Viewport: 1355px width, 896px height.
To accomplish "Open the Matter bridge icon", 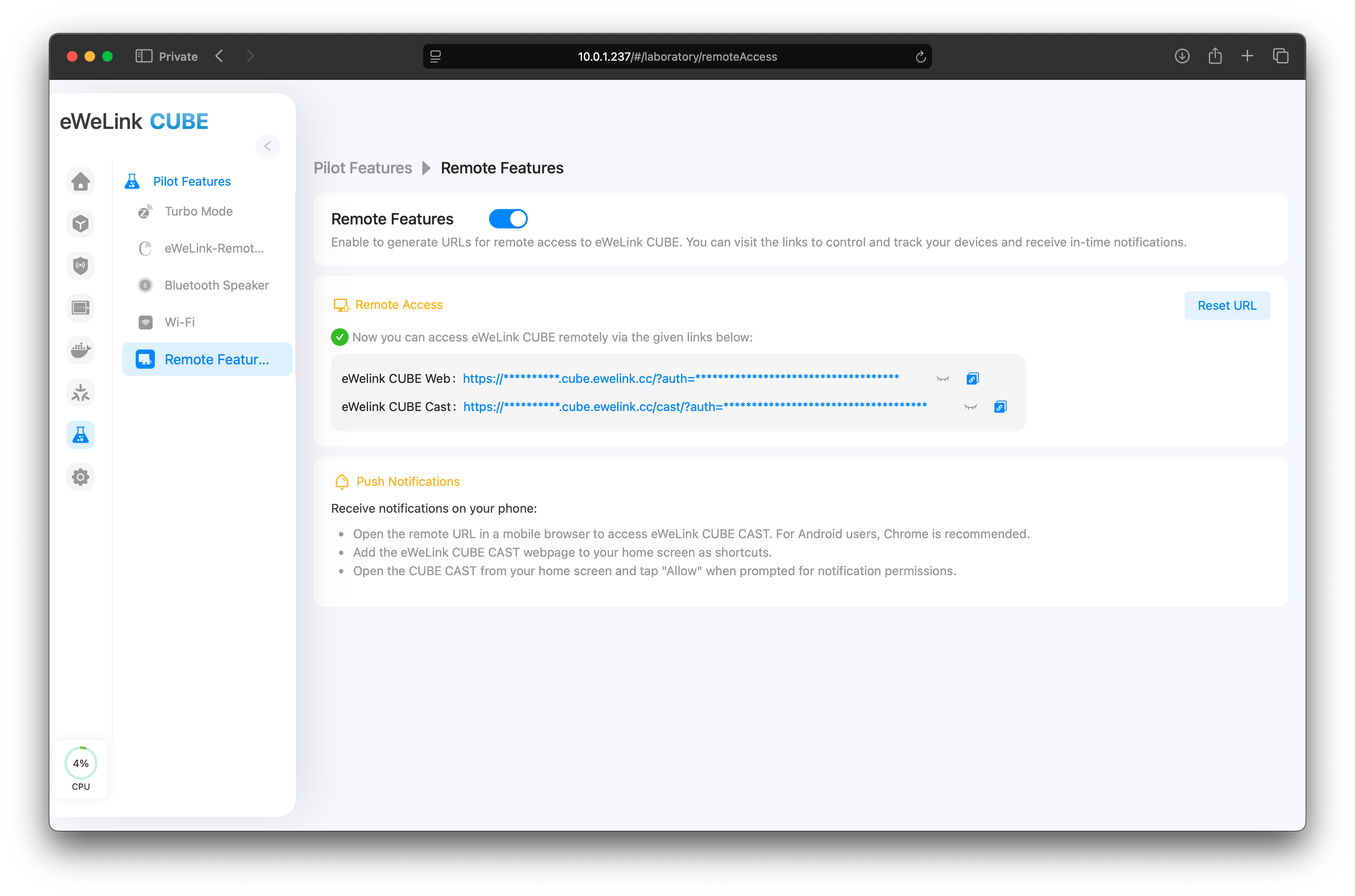I will click(81, 393).
